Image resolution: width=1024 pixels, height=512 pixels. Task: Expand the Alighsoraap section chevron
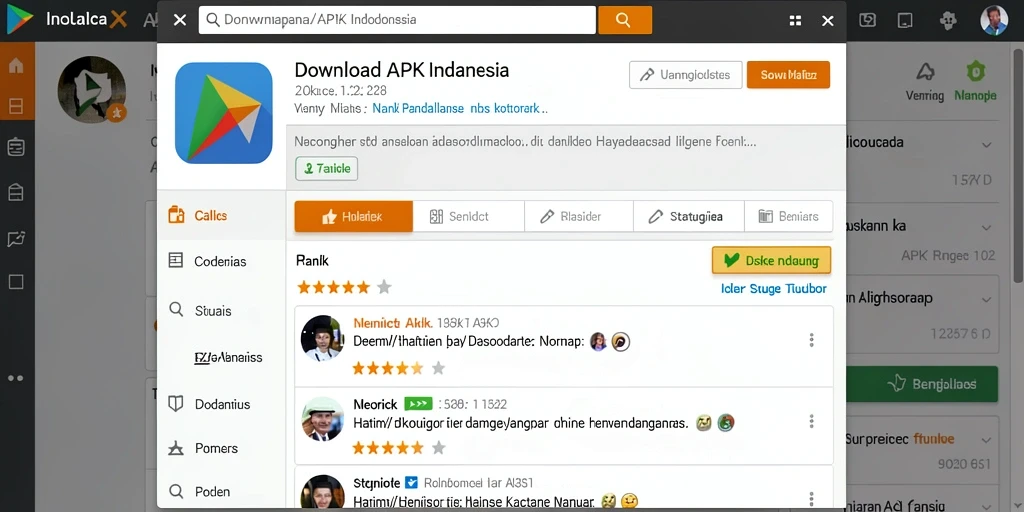tap(986, 300)
